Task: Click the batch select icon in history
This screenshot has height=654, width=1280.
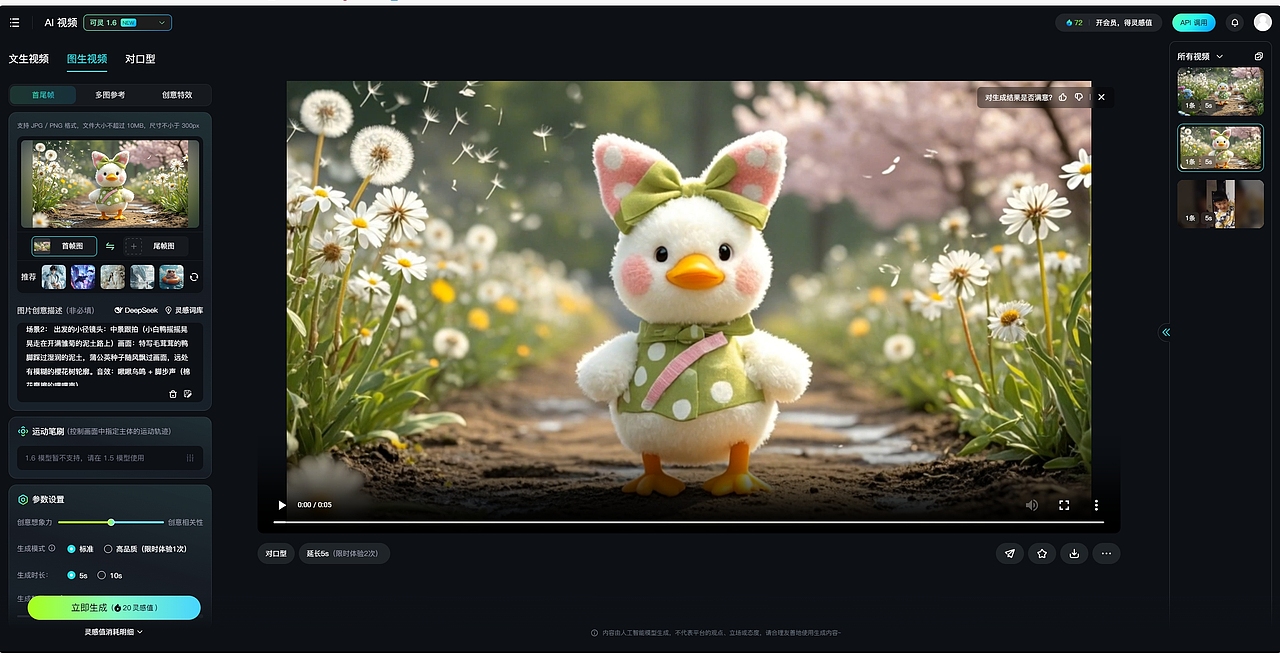Action: tap(1259, 56)
